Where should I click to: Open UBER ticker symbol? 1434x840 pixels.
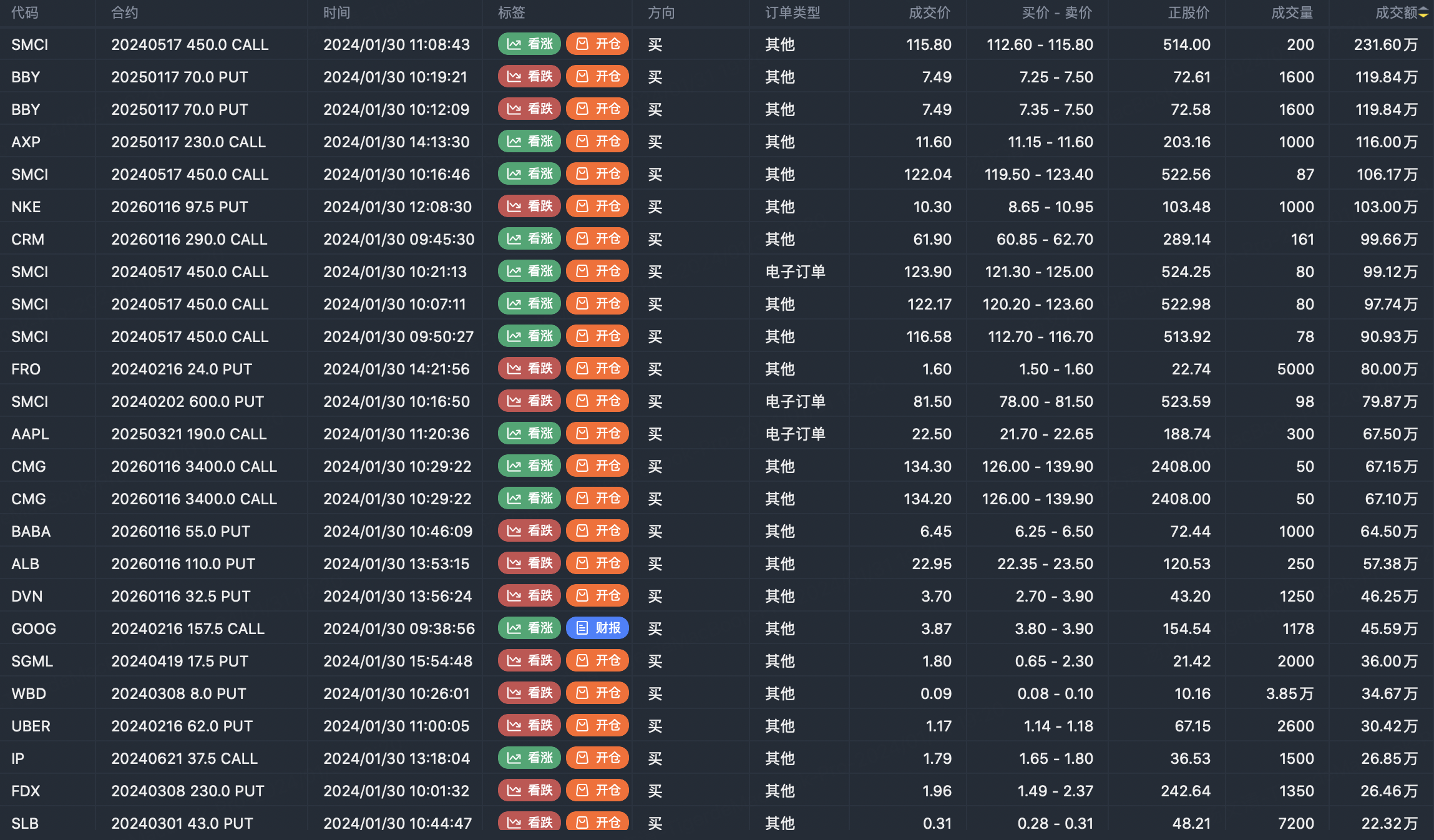(31, 726)
